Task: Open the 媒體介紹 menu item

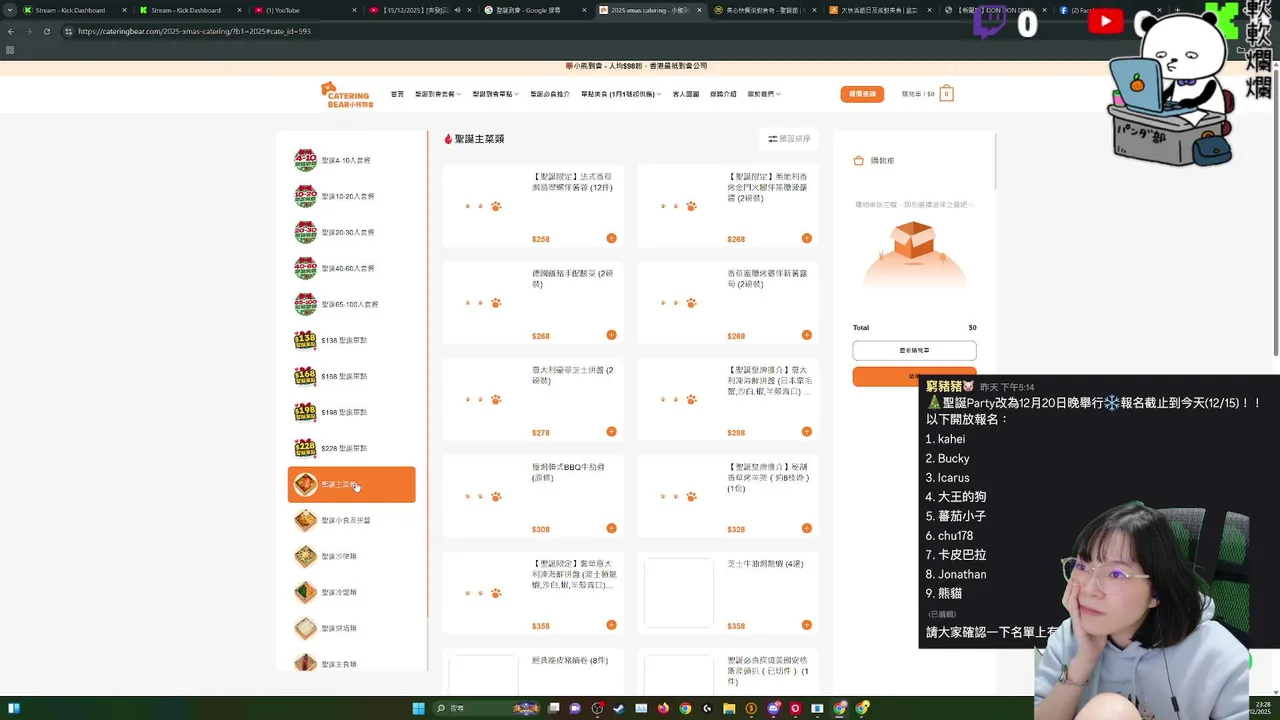Action: coord(723,94)
